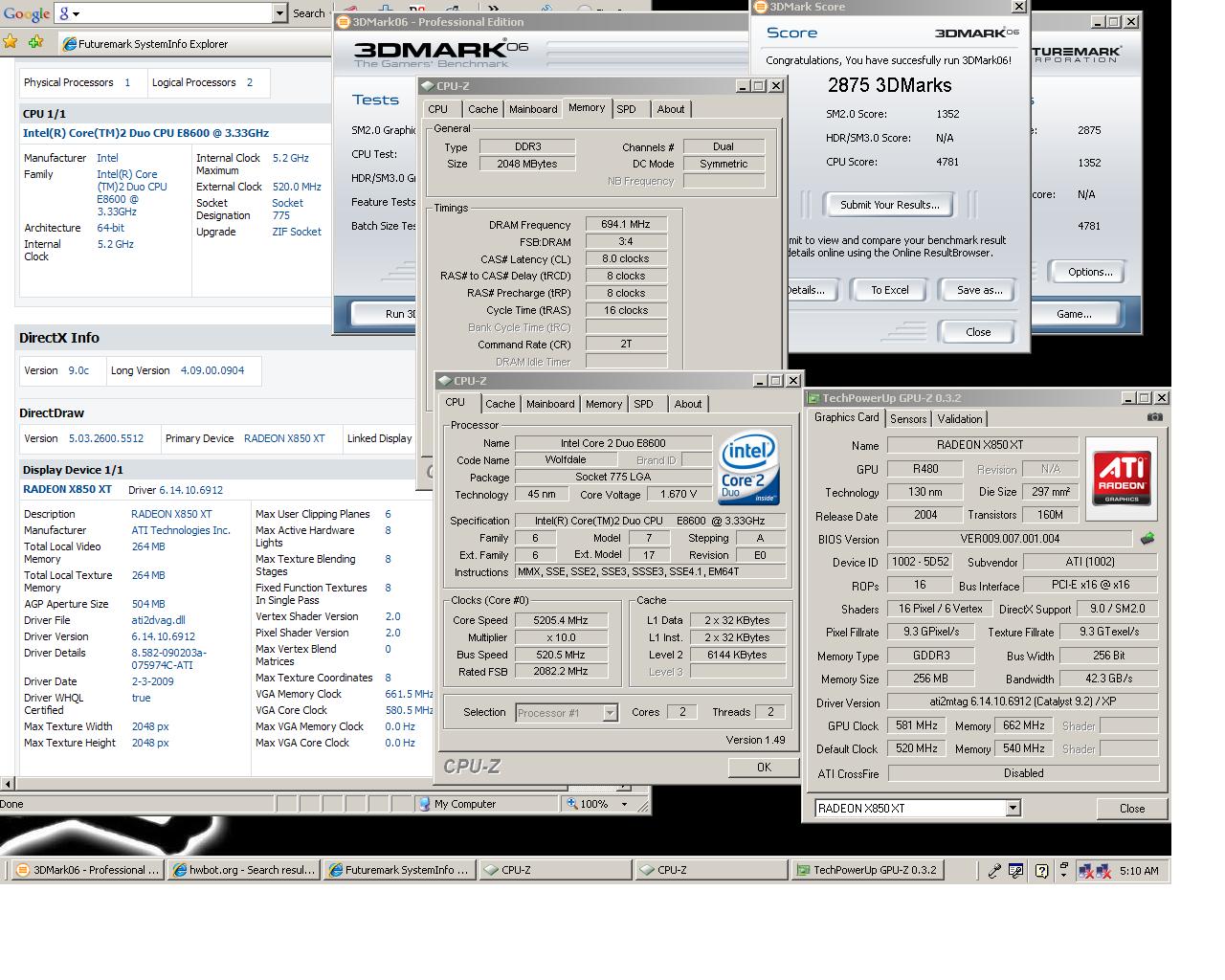Click the help question mark tray icon
The height and width of the screenshot is (980, 1225).
1042,871
